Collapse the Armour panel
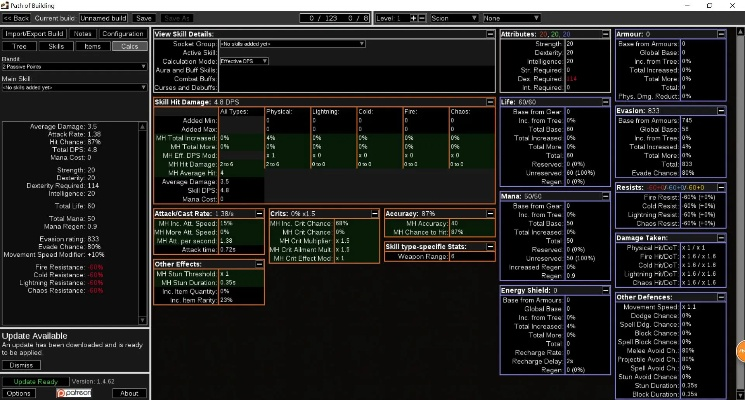The height and width of the screenshot is (400, 745). pos(720,34)
